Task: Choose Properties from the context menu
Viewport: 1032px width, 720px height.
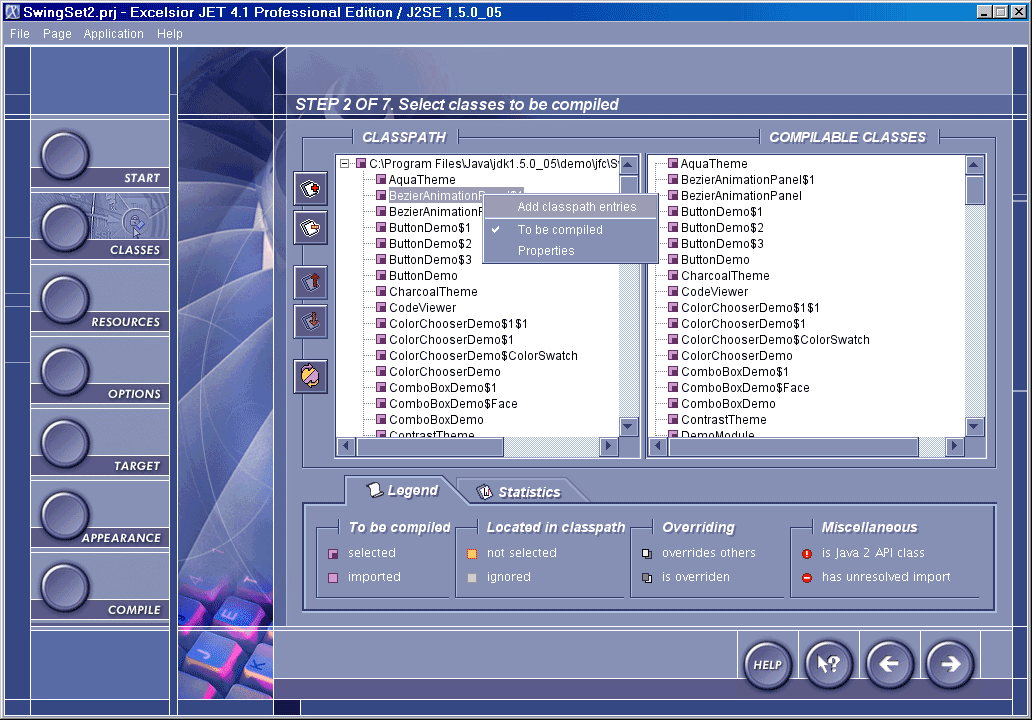Action: pos(571,251)
